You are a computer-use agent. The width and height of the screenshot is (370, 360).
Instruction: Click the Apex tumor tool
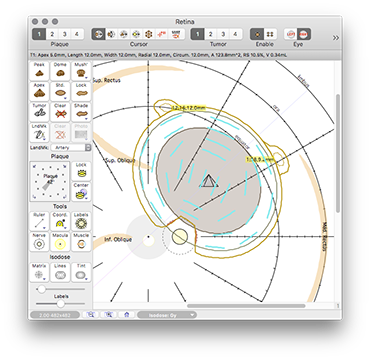pos(39,91)
